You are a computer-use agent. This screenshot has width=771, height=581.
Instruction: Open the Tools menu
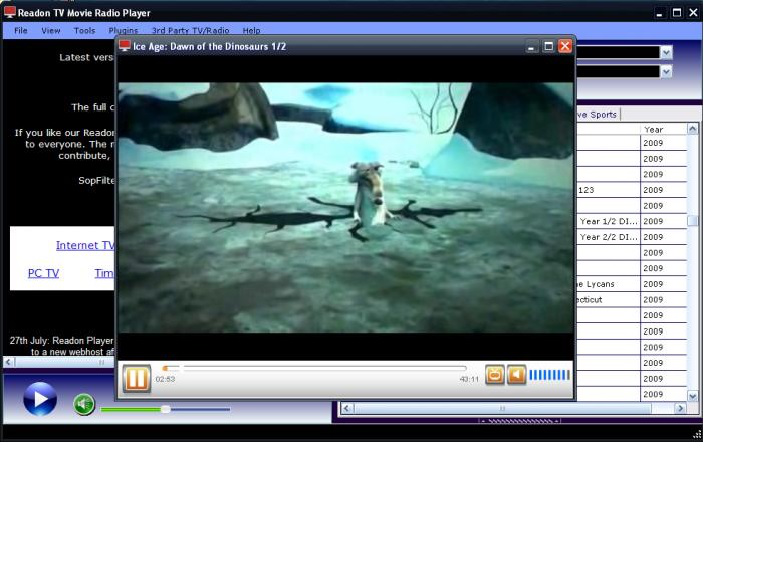[84, 31]
